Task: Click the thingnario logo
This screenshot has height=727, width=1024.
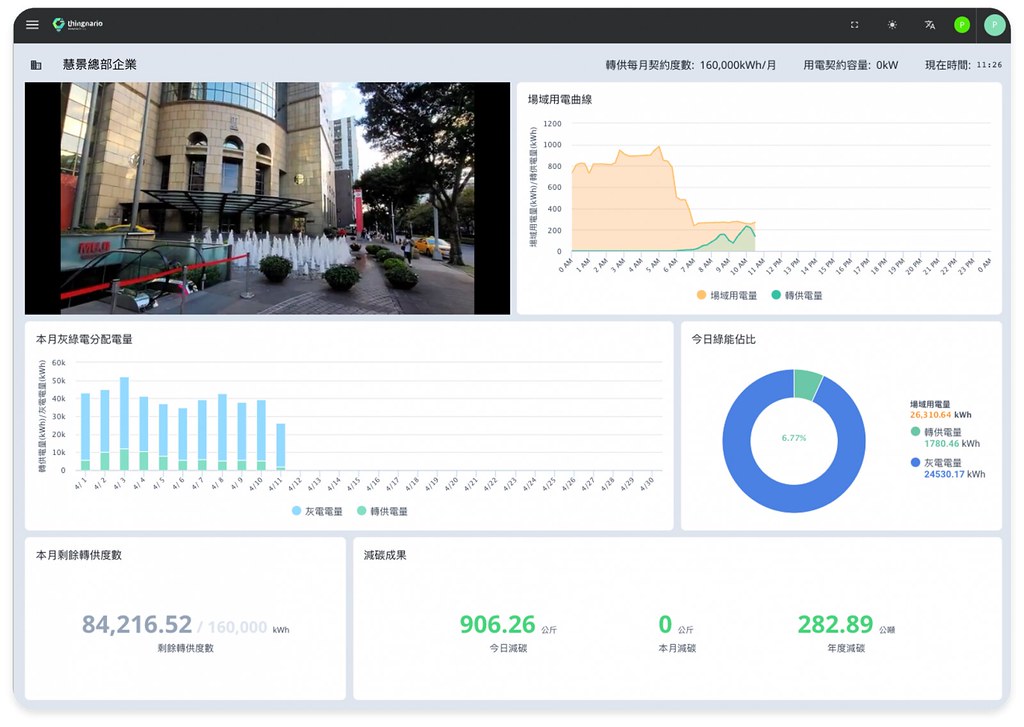Action: pos(78,24)
